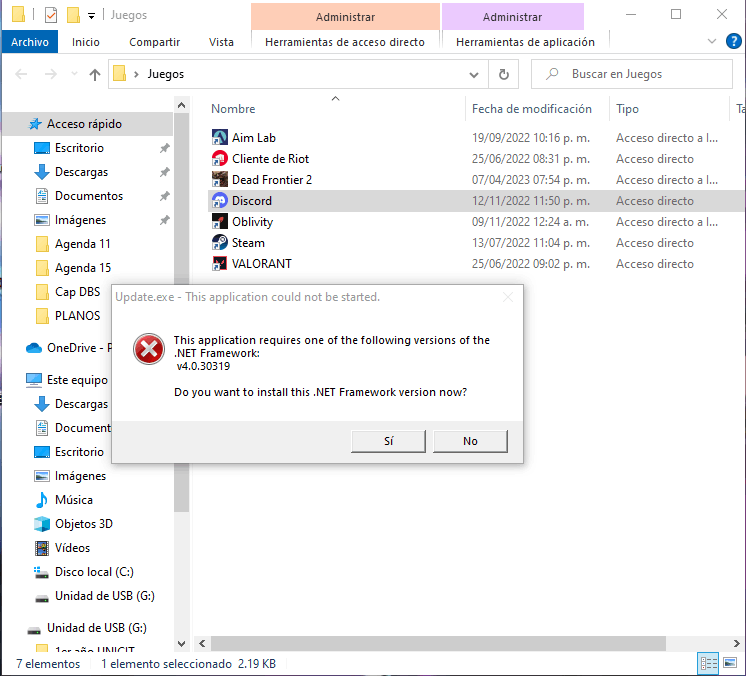746x676 pixels.
Task: Click the pin icon next to Imágenes
Action: [x=165, y=220]
